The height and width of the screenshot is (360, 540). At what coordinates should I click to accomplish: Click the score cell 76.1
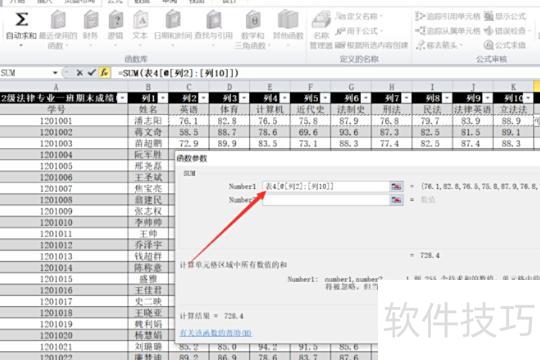189,121
